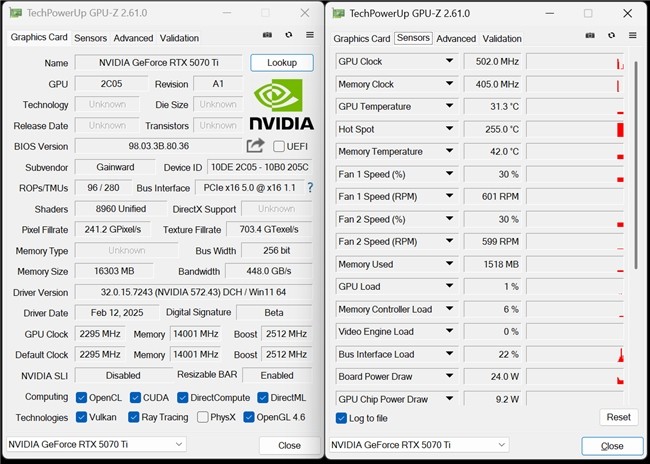This screenshot has width=650, height=464.
Task: Click the NVIDIA logo image
Action: click(x=282, y=104)
